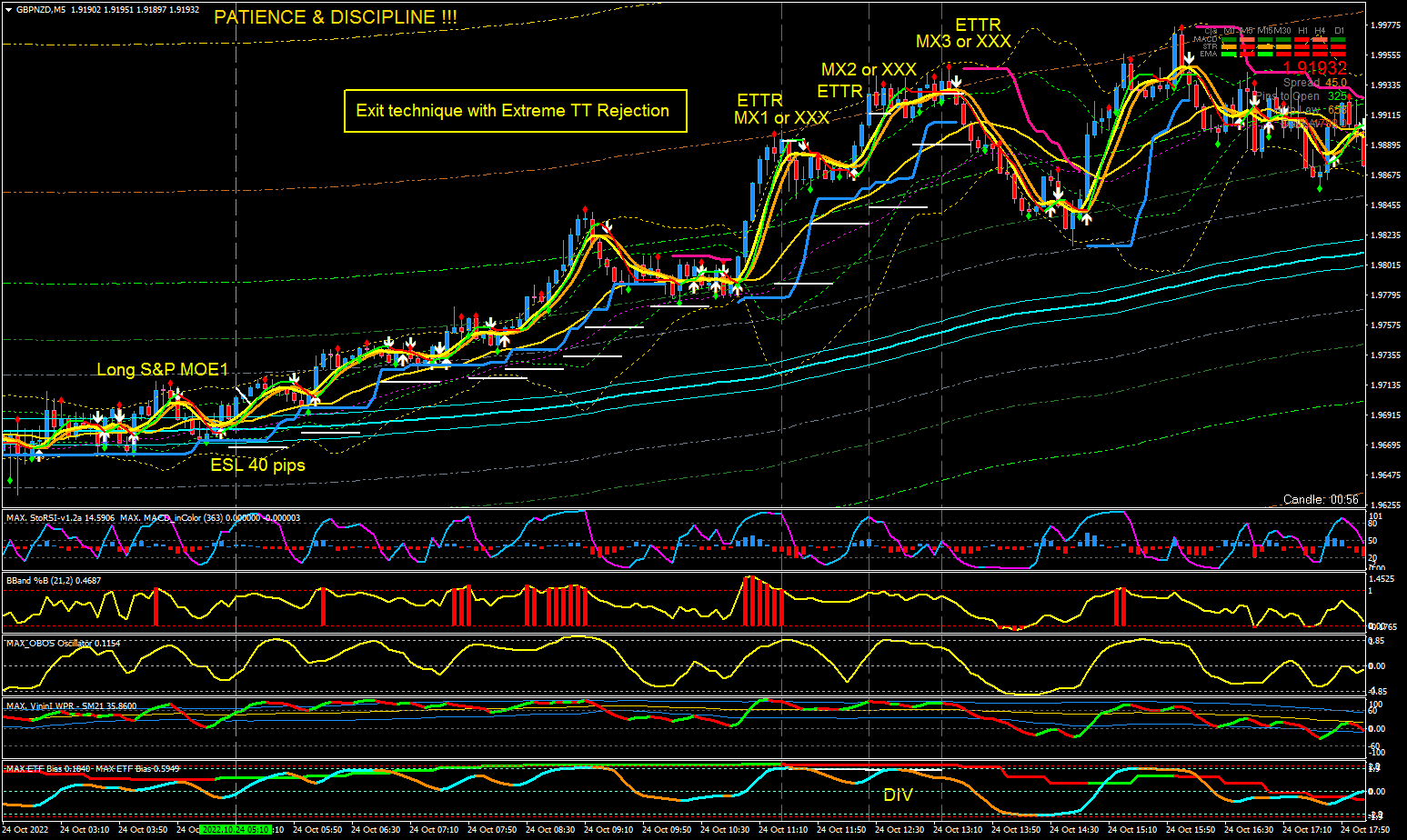Select the 'ETTR MX1 or XXX' annotation
This screenshot has height=840, width=1407.
click(781, 109)
